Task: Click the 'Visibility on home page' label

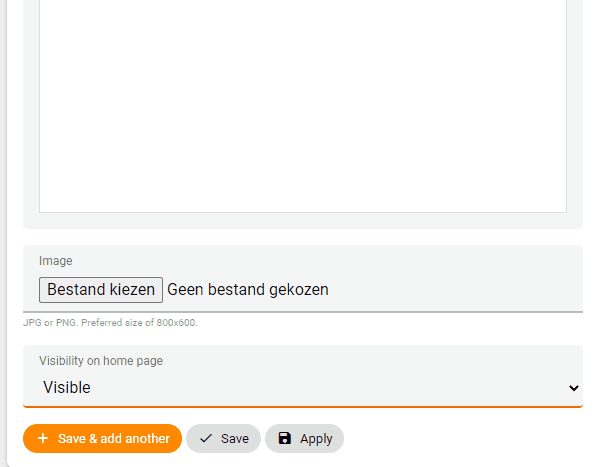Action: 101,361
